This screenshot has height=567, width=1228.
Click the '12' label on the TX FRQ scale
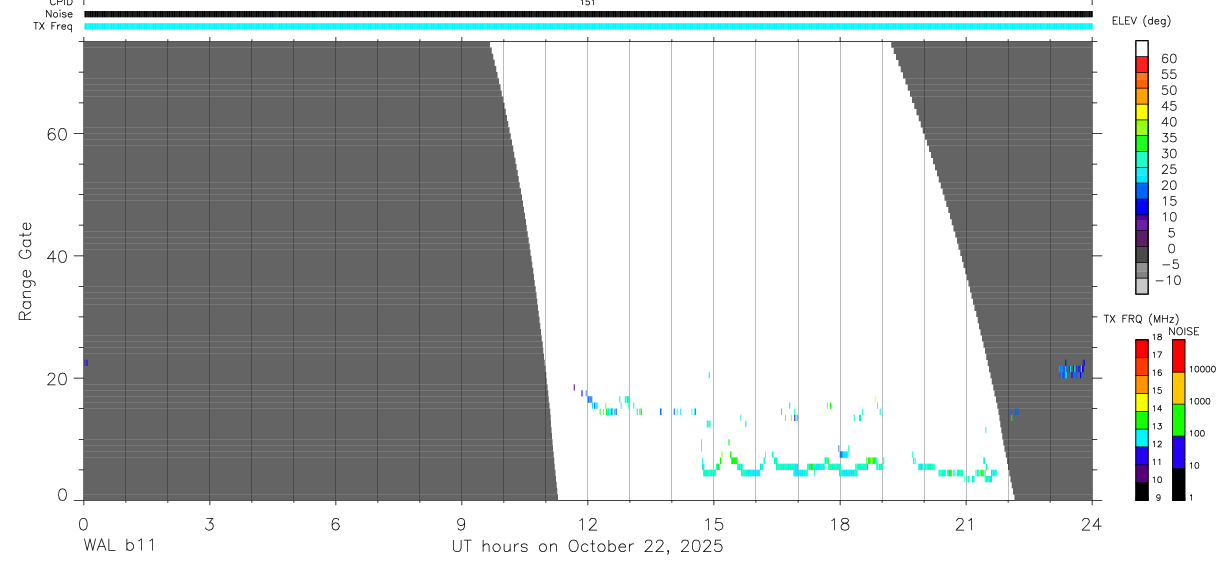(x=1157, y=444)
